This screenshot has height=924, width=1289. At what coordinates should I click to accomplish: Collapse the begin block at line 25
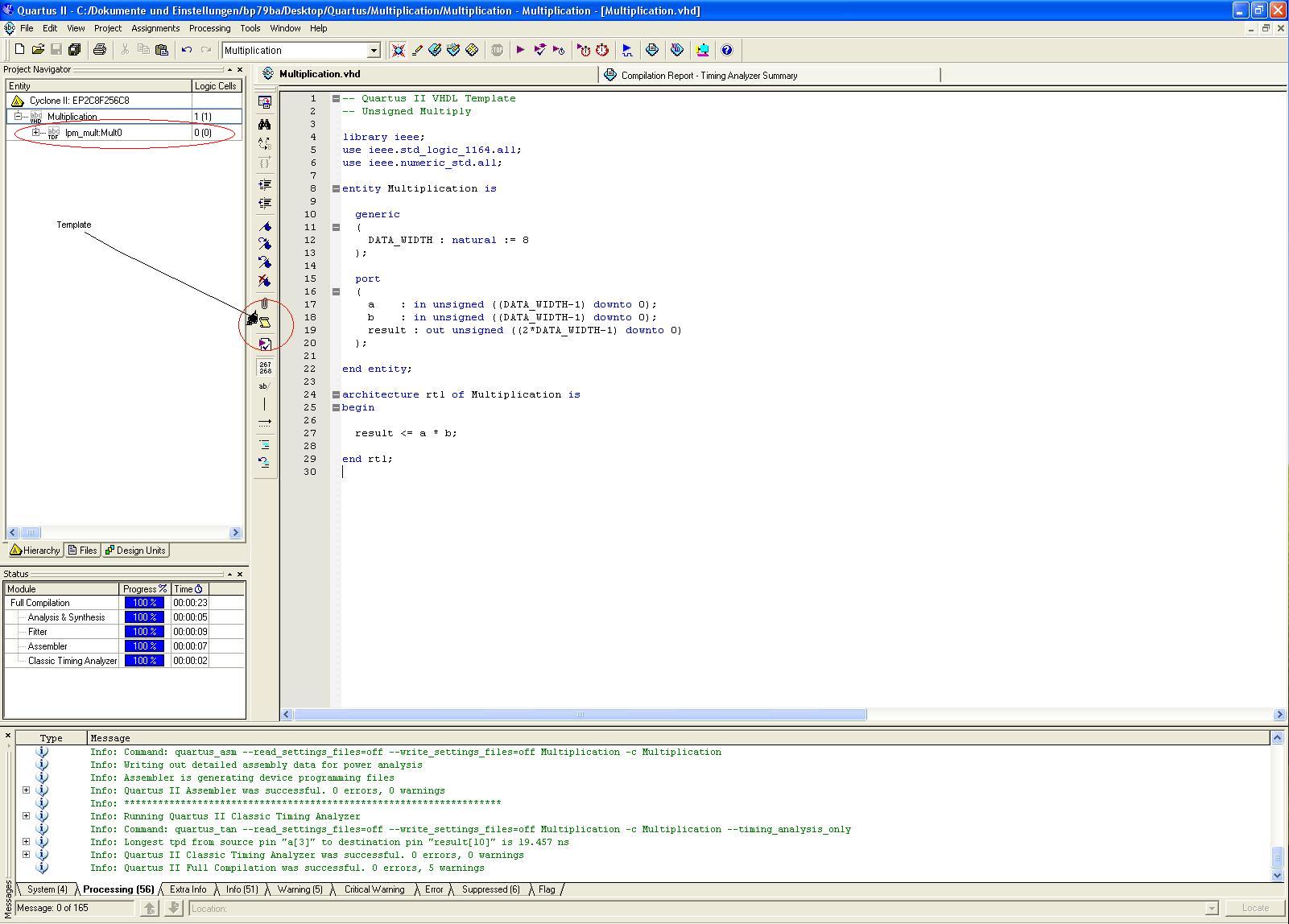pos(336,407)
